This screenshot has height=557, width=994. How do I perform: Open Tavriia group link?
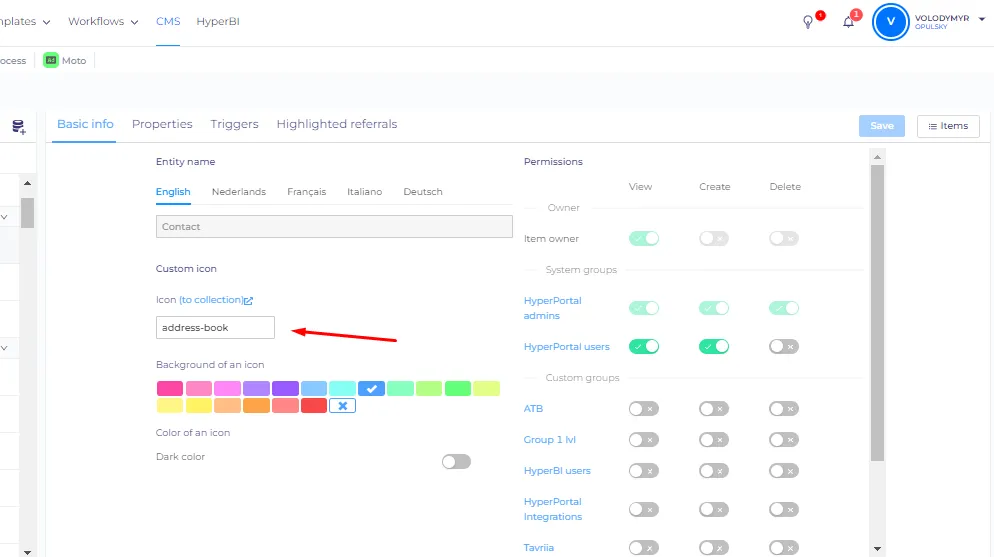point(538,547)
